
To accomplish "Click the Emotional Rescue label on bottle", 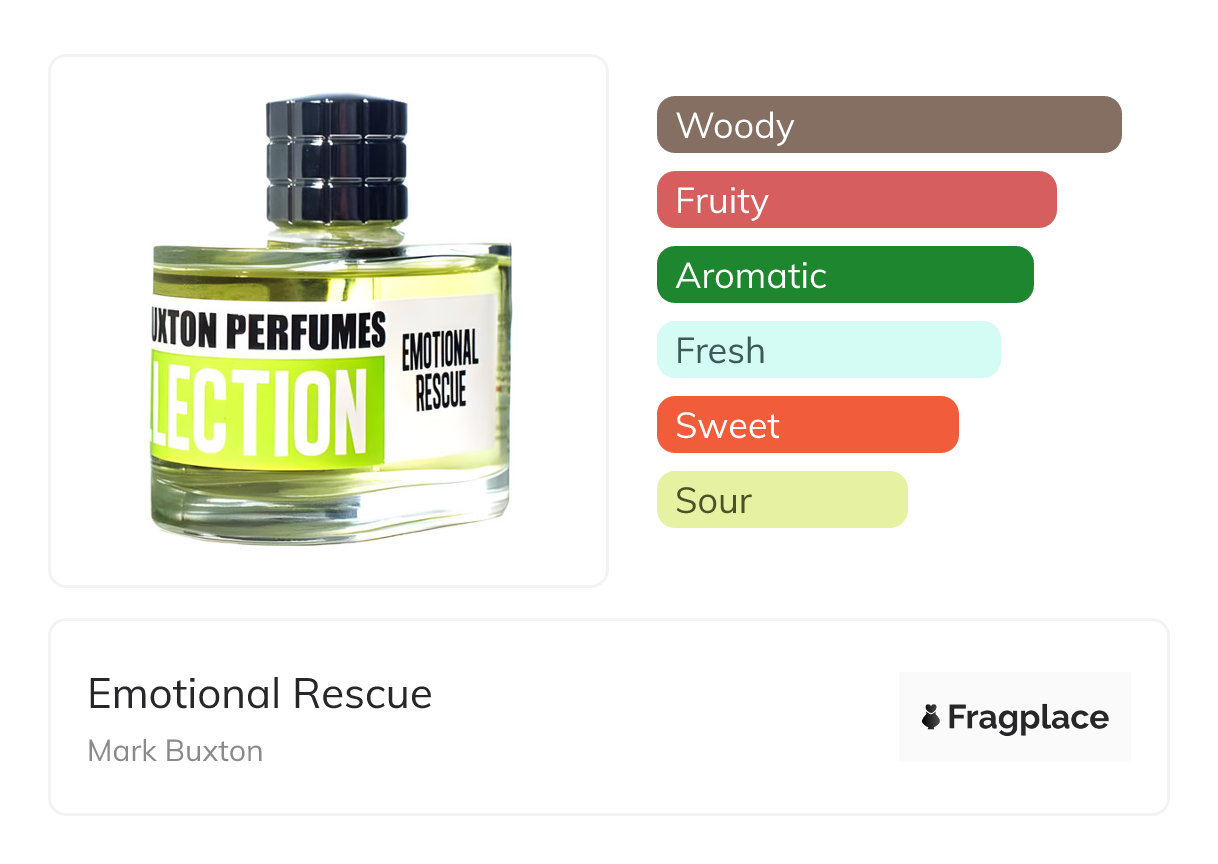I will pos(440,371).
